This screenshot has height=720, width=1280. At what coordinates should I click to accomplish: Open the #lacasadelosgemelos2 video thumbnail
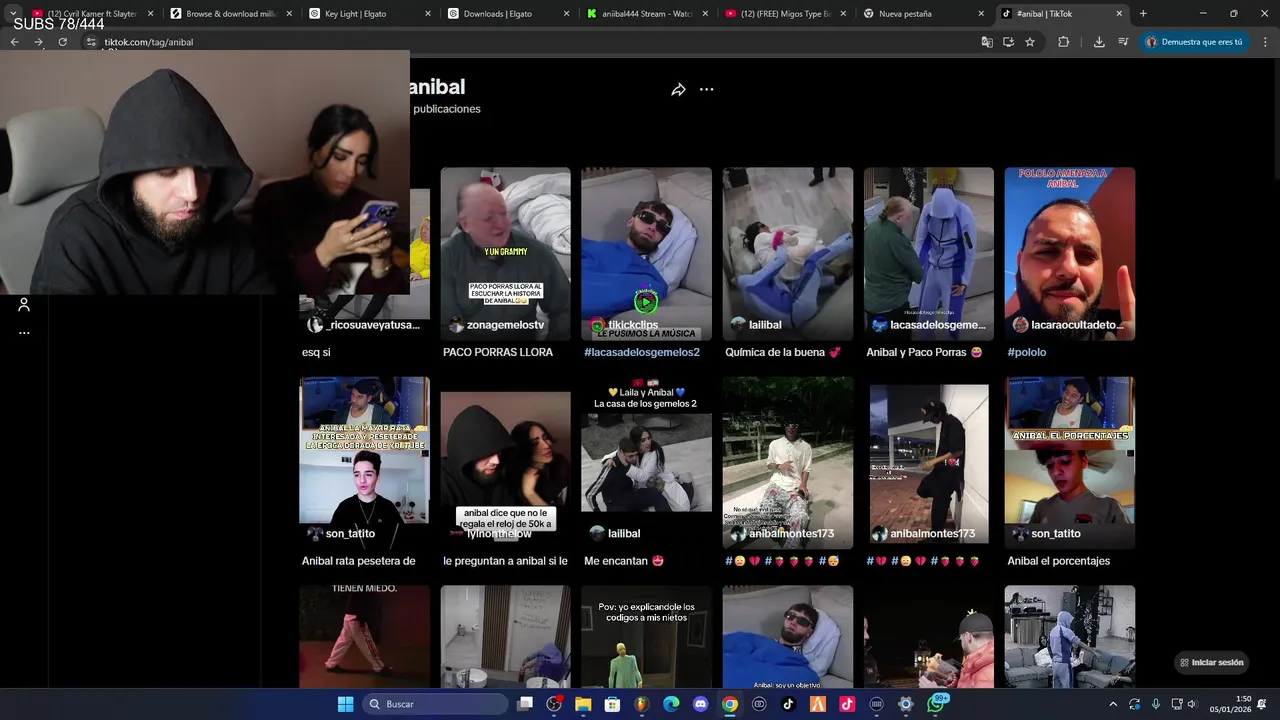tap(646, 254)
